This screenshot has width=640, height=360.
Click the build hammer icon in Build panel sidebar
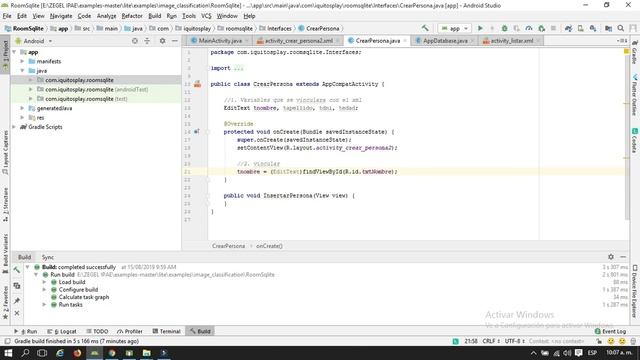(x=17, y=270)
